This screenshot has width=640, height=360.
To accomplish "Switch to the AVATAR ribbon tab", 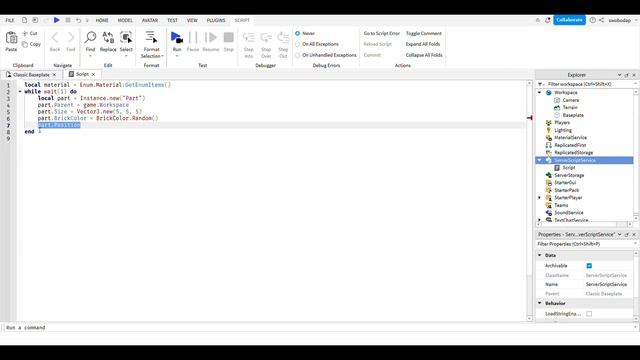I will pyautogui.click(x=150, y=20).
